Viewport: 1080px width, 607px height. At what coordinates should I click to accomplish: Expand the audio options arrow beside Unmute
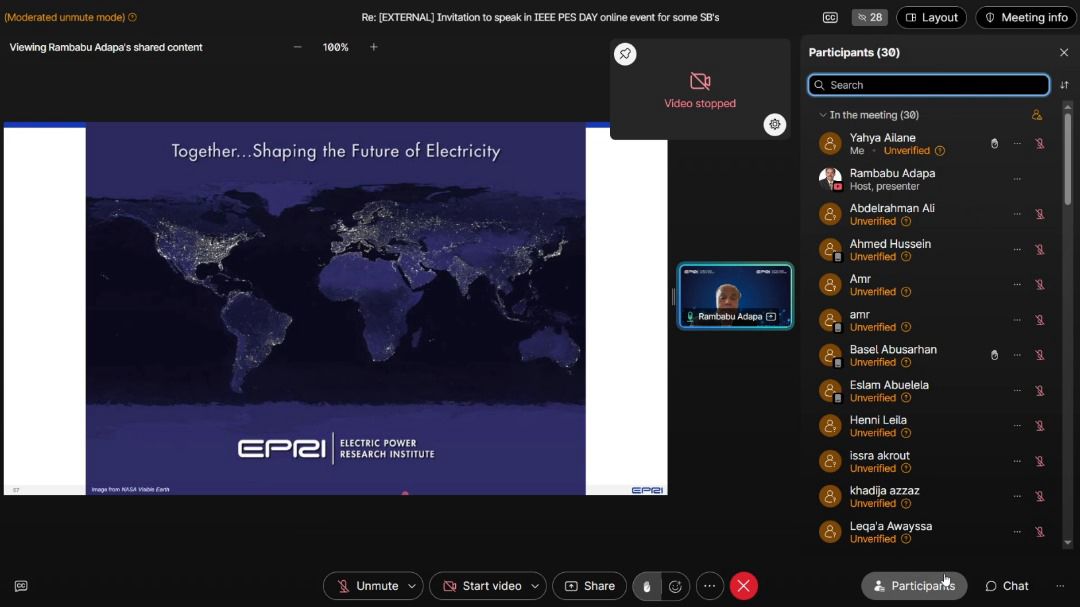[412, 586]
